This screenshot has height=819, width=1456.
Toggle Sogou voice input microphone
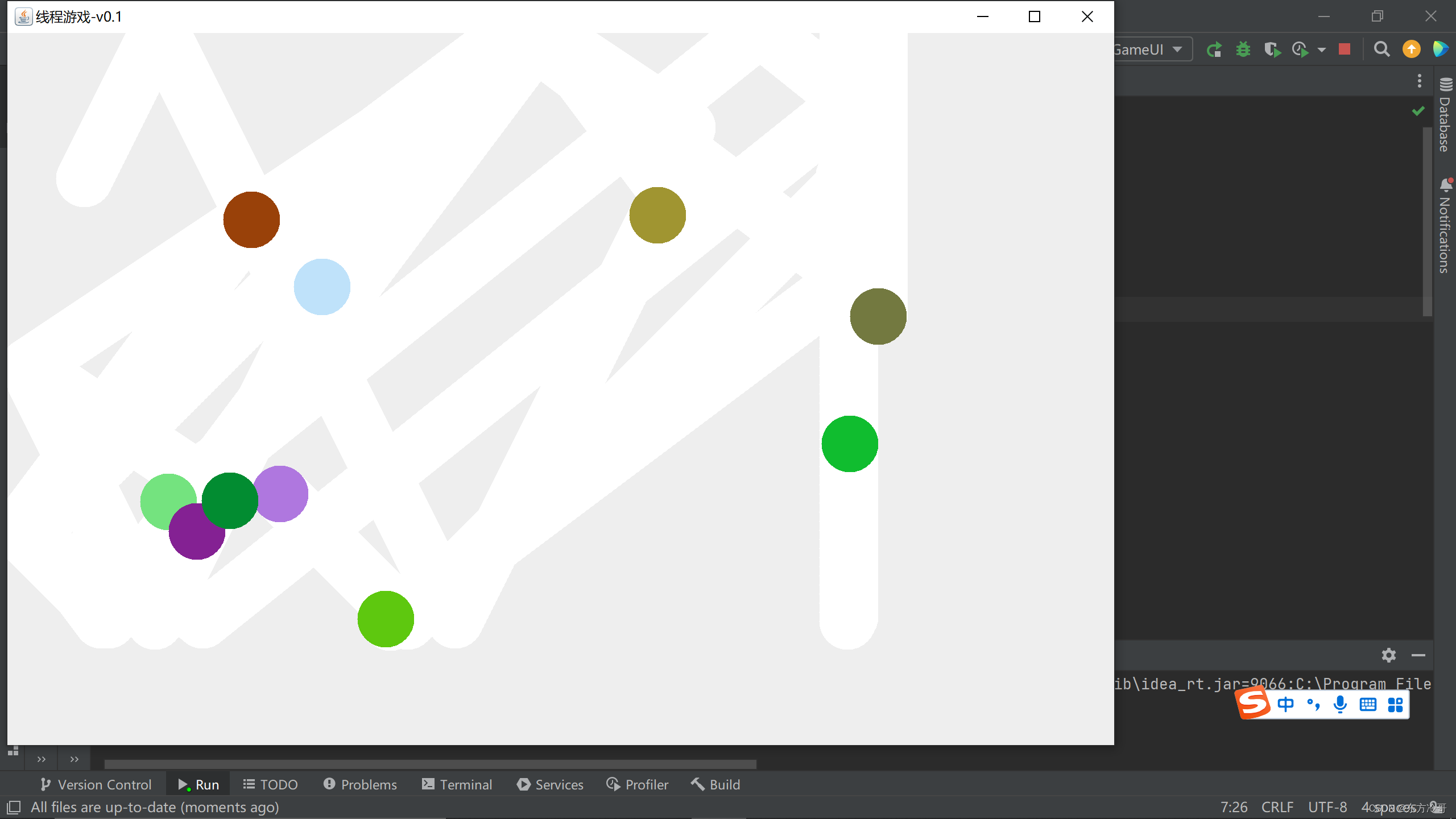[1340, 705]
